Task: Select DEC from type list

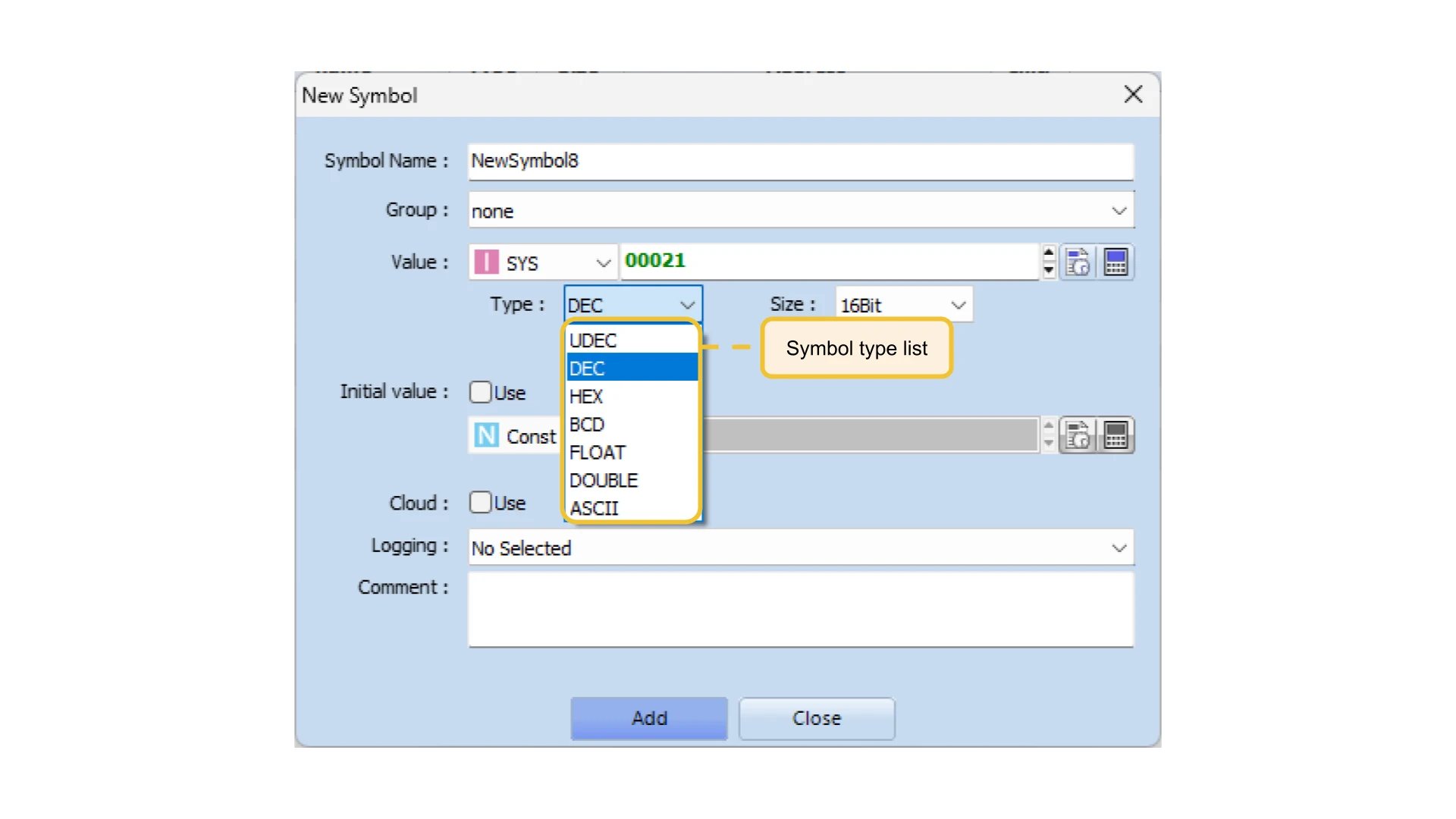Action: point(632,369)
